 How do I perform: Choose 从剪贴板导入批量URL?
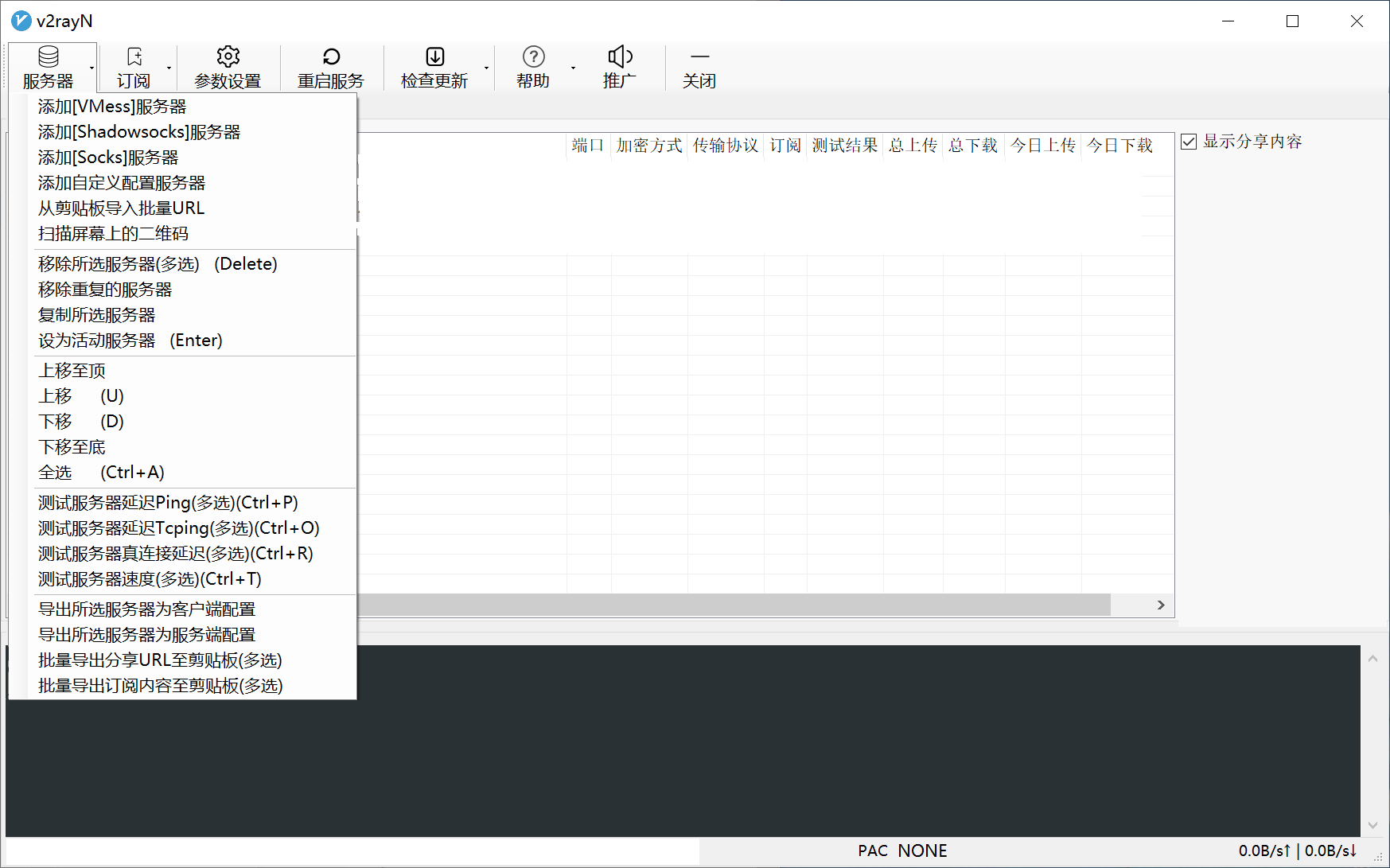click(x=191, y=208)
